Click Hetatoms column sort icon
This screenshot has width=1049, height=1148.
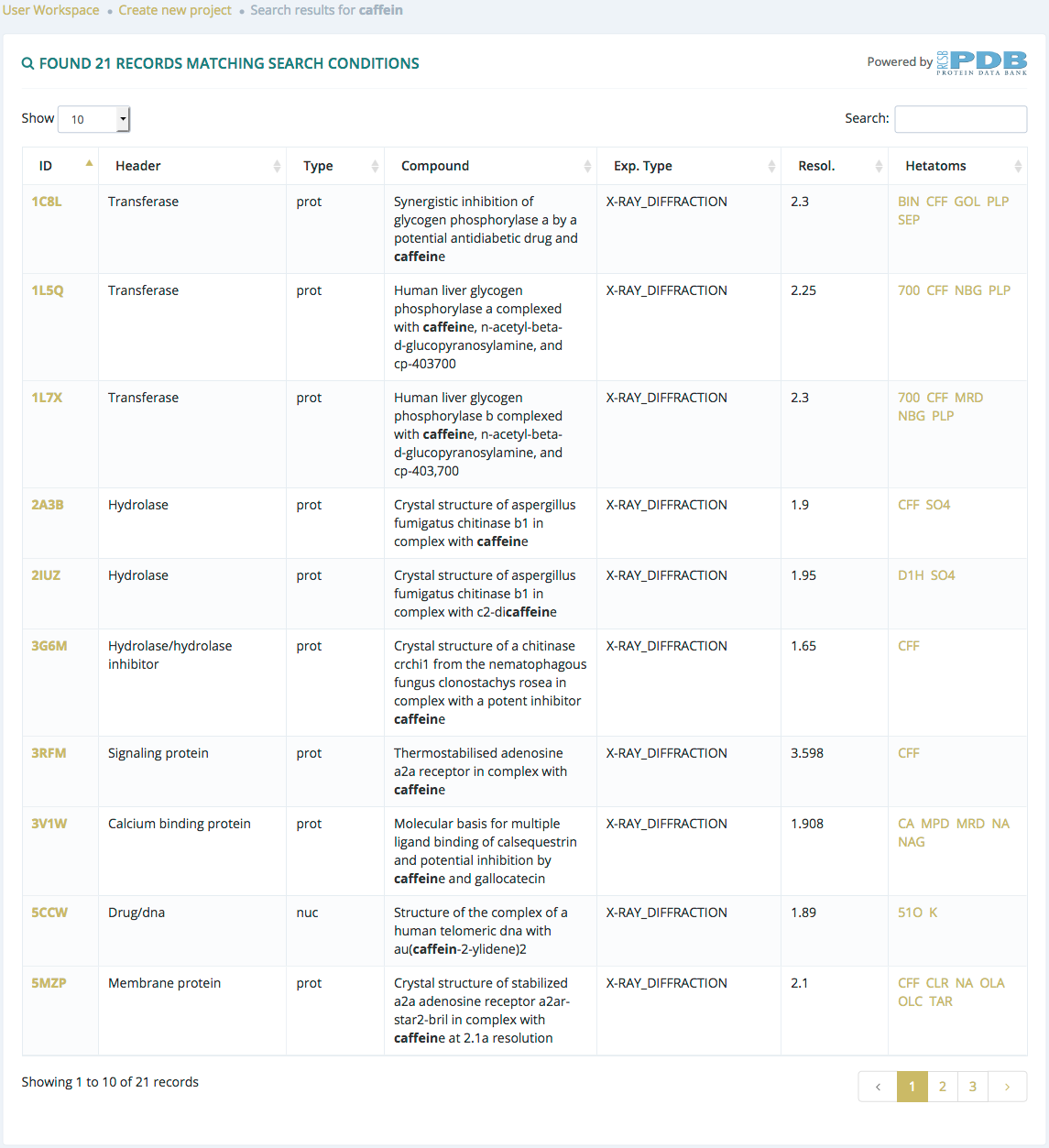[x=1018, y=166]
